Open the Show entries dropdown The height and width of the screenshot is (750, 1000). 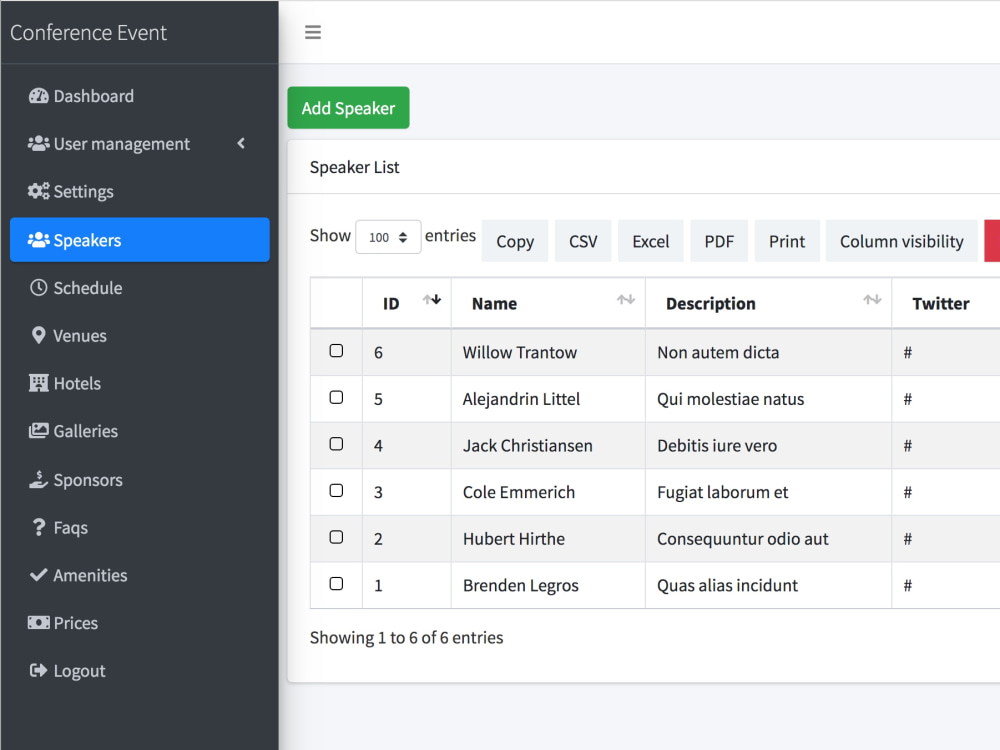coord(388,236)
